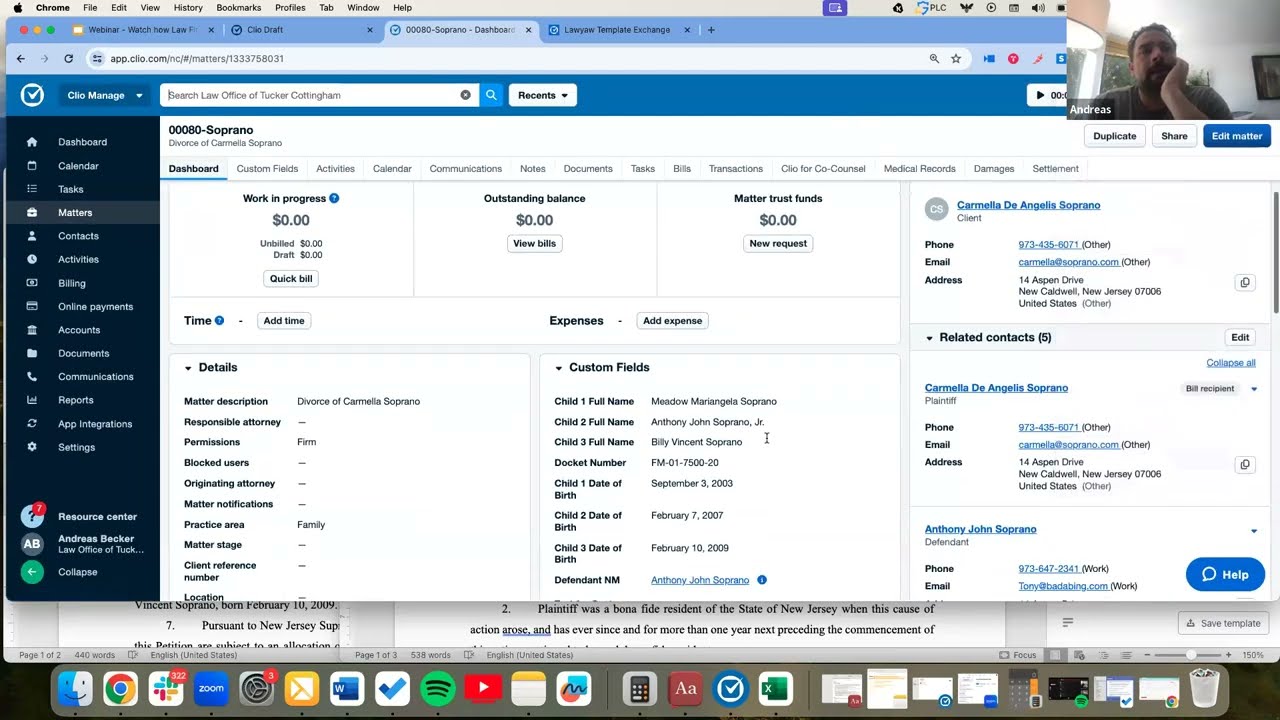Open Carmella De Angelis Soprano client link

point(1028,205)
